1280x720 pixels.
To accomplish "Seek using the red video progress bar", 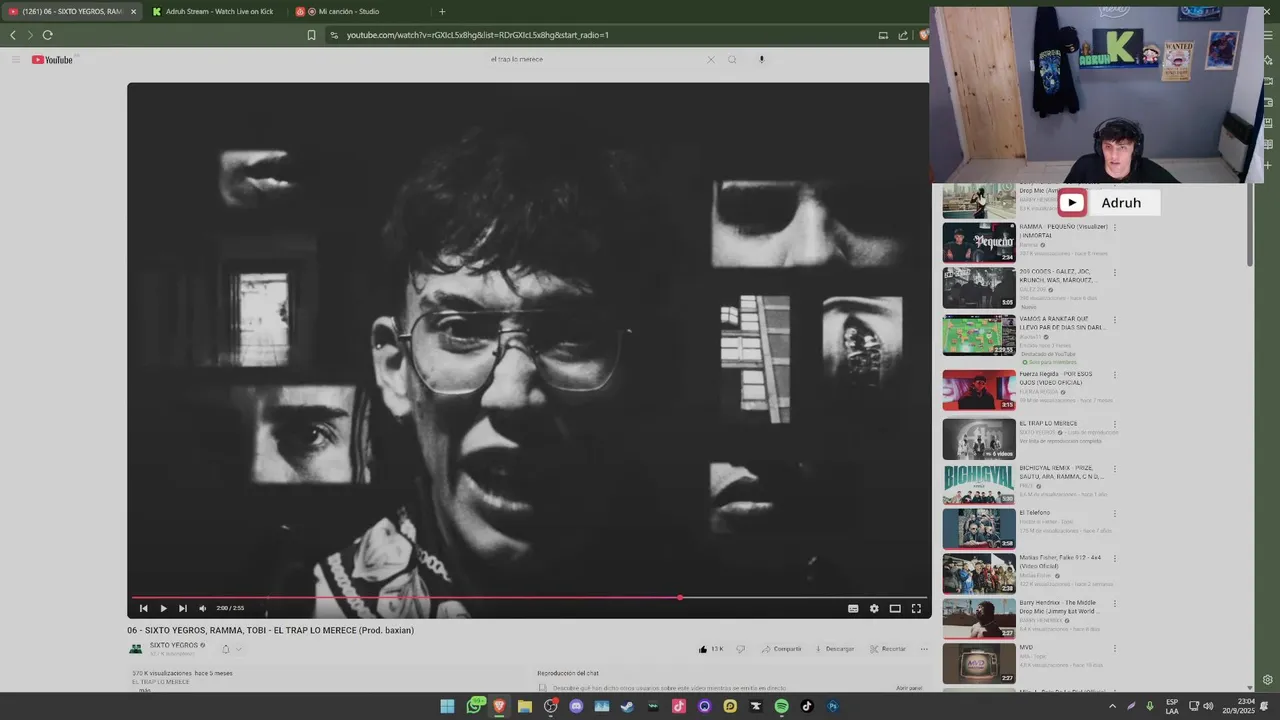I will [530, 598].
